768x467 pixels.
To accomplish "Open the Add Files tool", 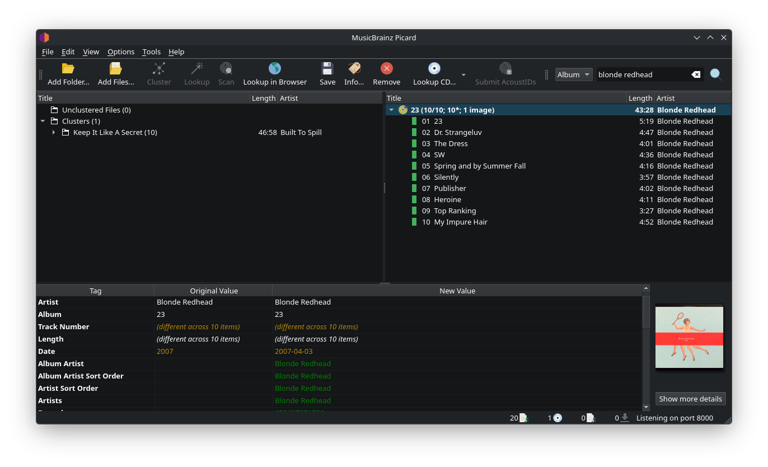I will (116, 74).
